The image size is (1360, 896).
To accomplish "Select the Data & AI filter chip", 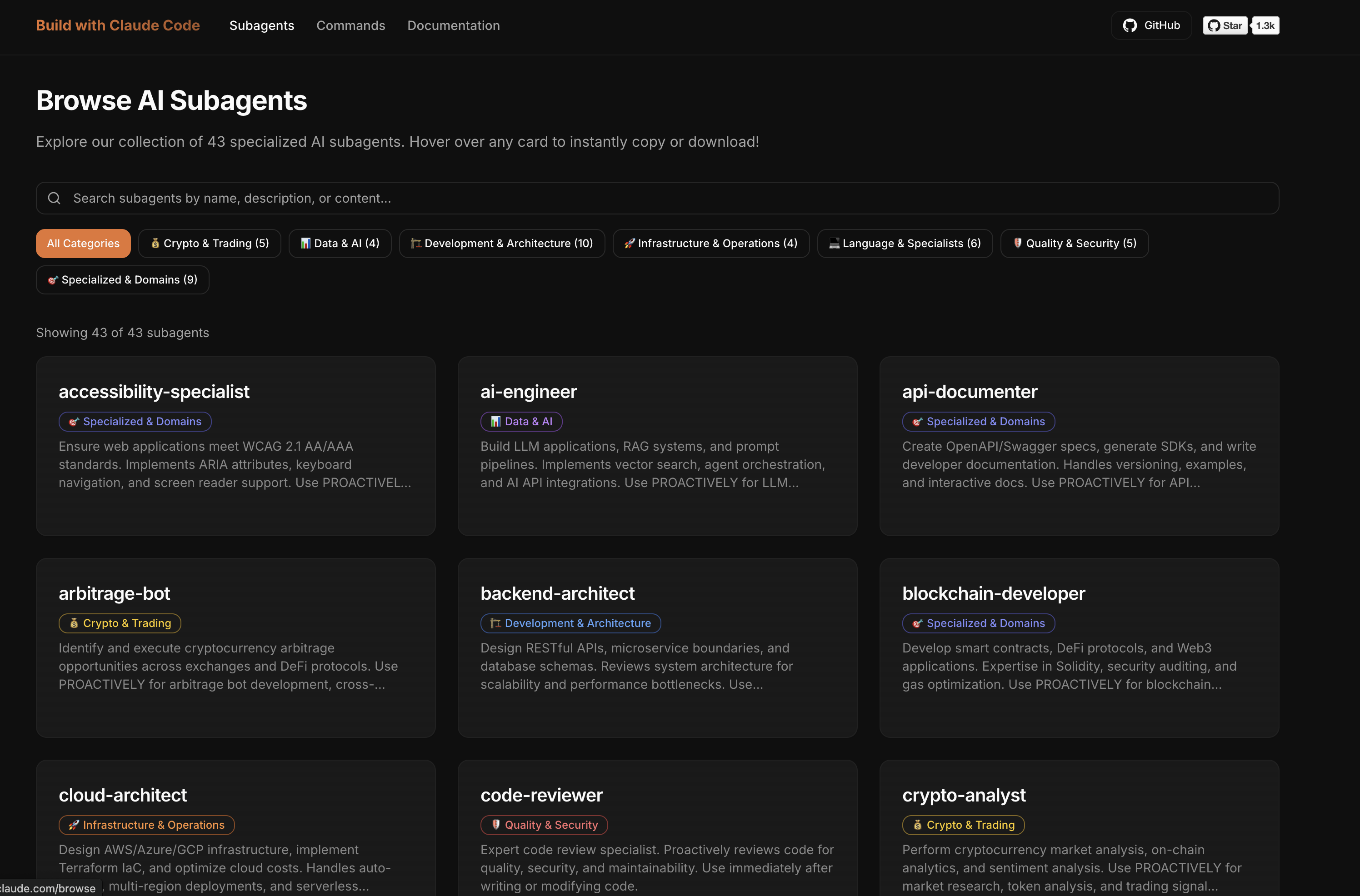I will pyautogui.click(x=340, y=244).
